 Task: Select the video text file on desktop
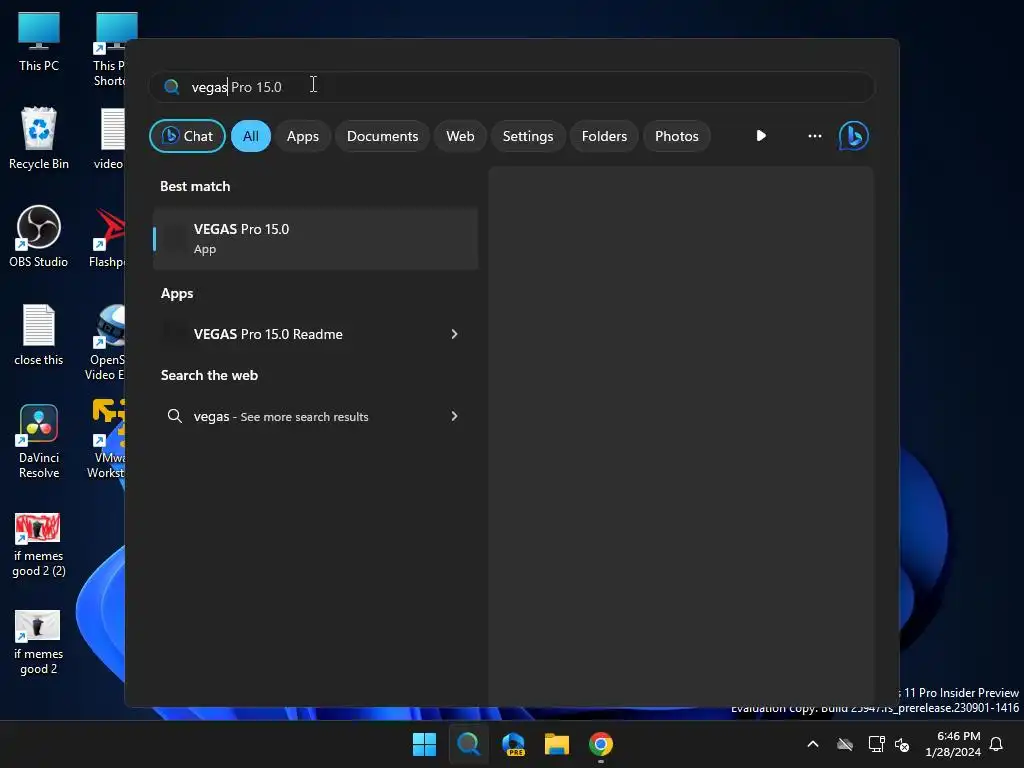point(110,138)
